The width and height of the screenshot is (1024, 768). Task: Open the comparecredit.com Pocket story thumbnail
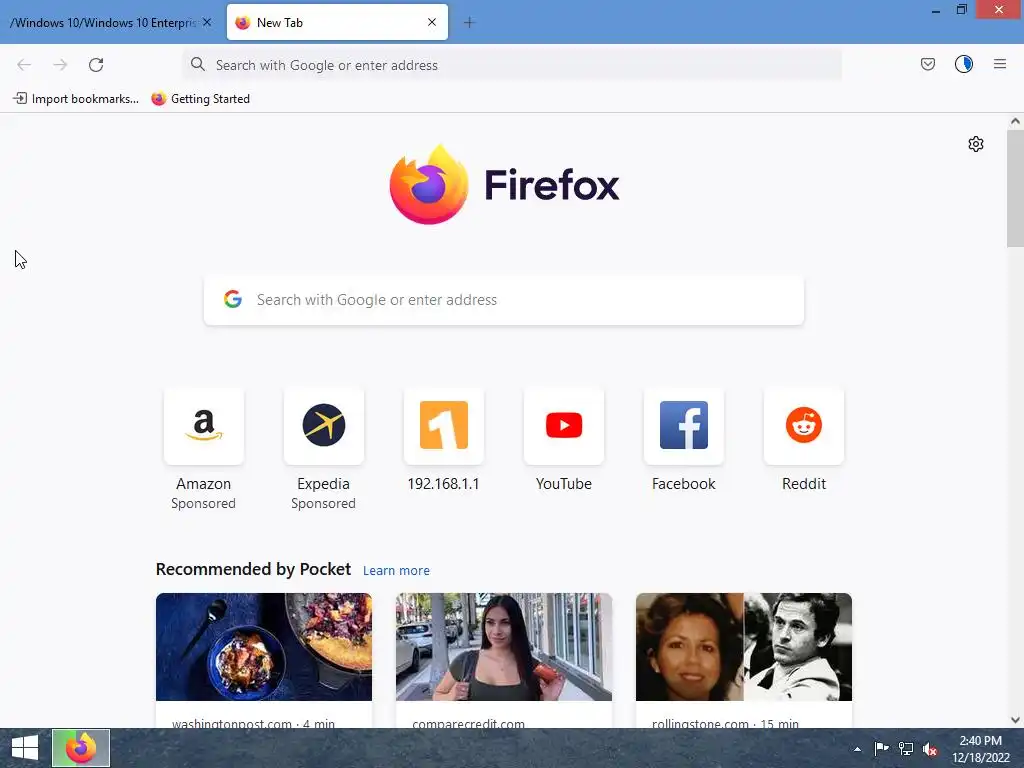coord(504,647)
